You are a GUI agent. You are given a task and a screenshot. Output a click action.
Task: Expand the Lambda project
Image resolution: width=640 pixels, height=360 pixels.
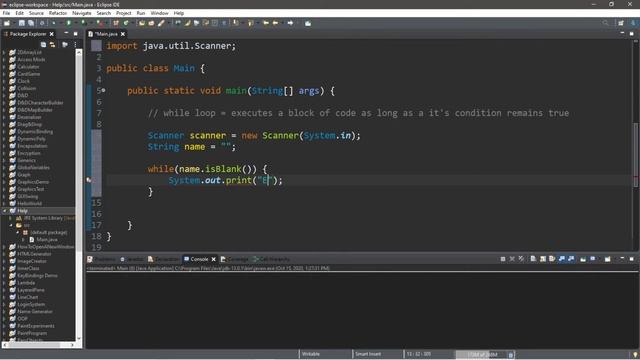pos(4,283)
